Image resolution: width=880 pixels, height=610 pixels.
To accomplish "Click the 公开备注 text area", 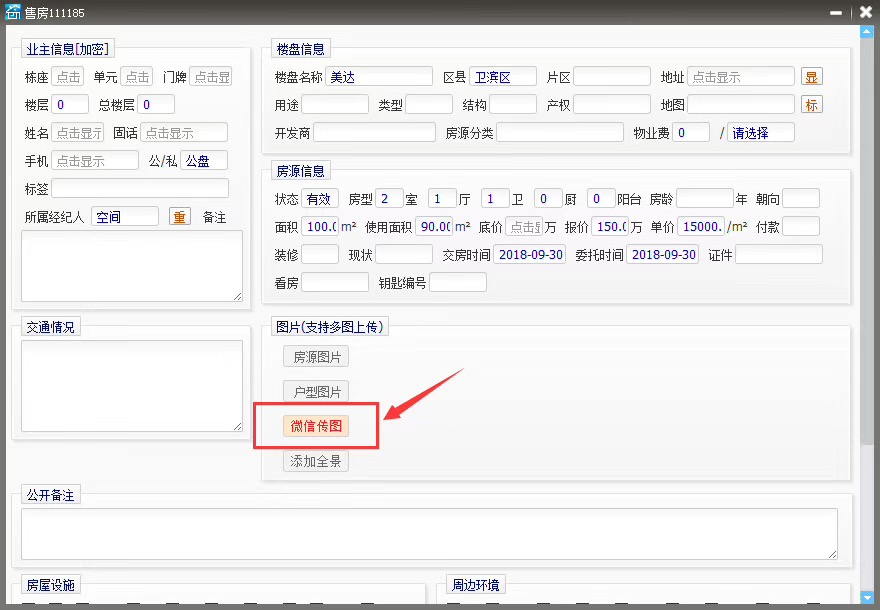I will coord(429,534).
